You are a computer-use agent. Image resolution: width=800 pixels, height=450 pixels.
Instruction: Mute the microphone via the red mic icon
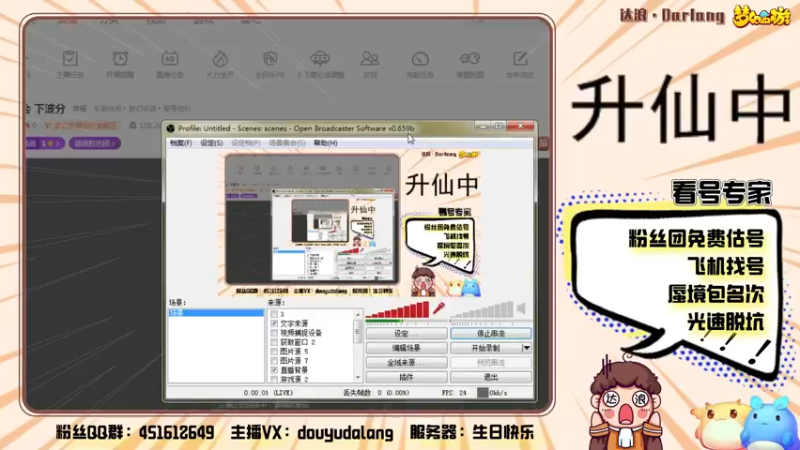coord(438,308)
